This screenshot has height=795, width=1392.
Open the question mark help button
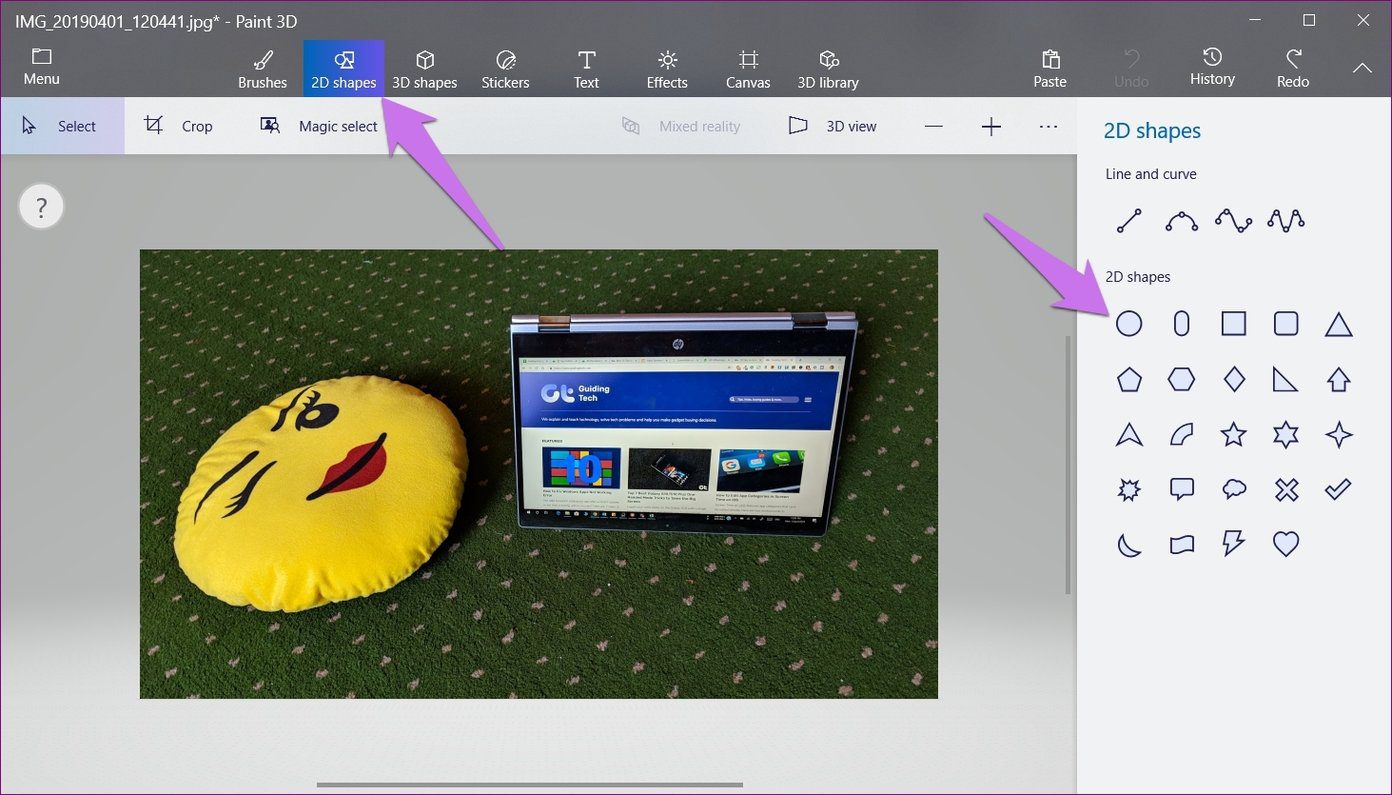pos(41,208)
